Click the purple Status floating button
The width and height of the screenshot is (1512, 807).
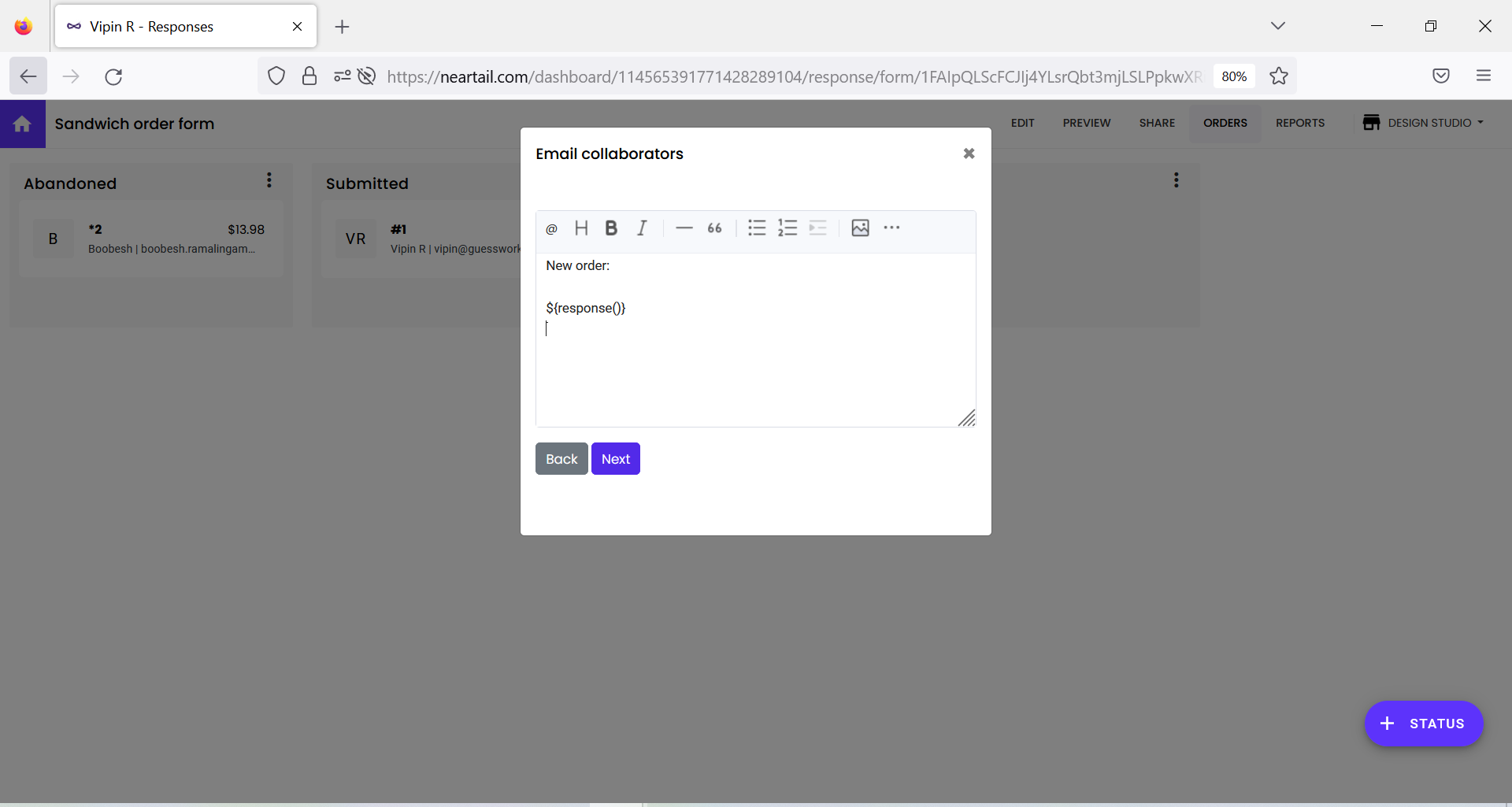[1424, 724]
